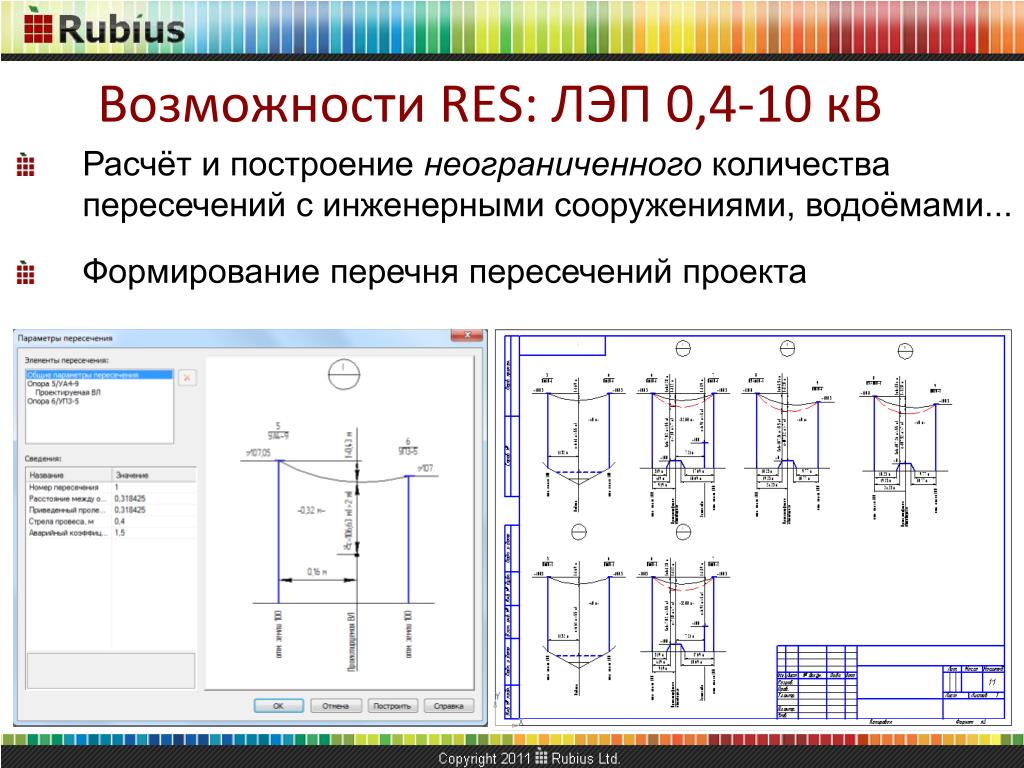
Task: Click the crossing number circle in preview
Action: click(x=344, y=374)
